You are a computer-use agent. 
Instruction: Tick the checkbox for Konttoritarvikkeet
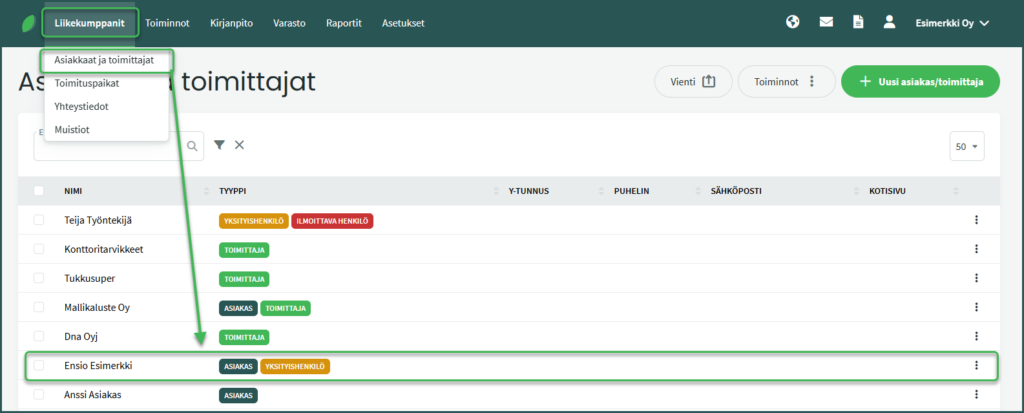click(x=39, y=249)
